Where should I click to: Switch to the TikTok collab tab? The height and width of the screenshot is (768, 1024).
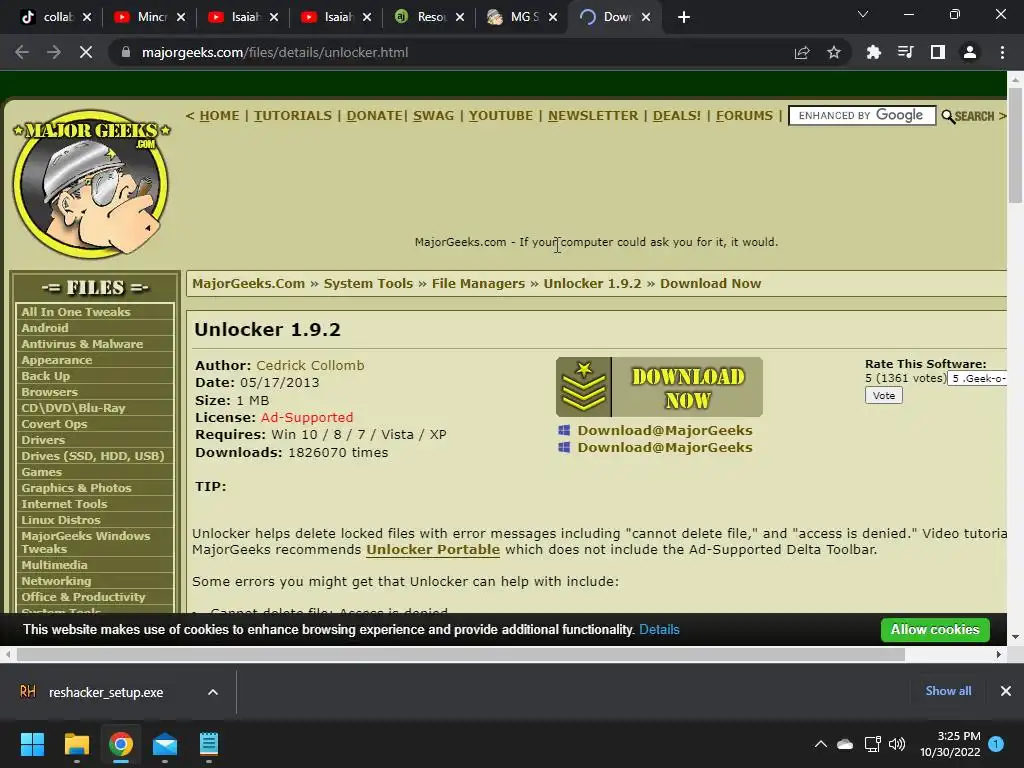pos(56,17)
